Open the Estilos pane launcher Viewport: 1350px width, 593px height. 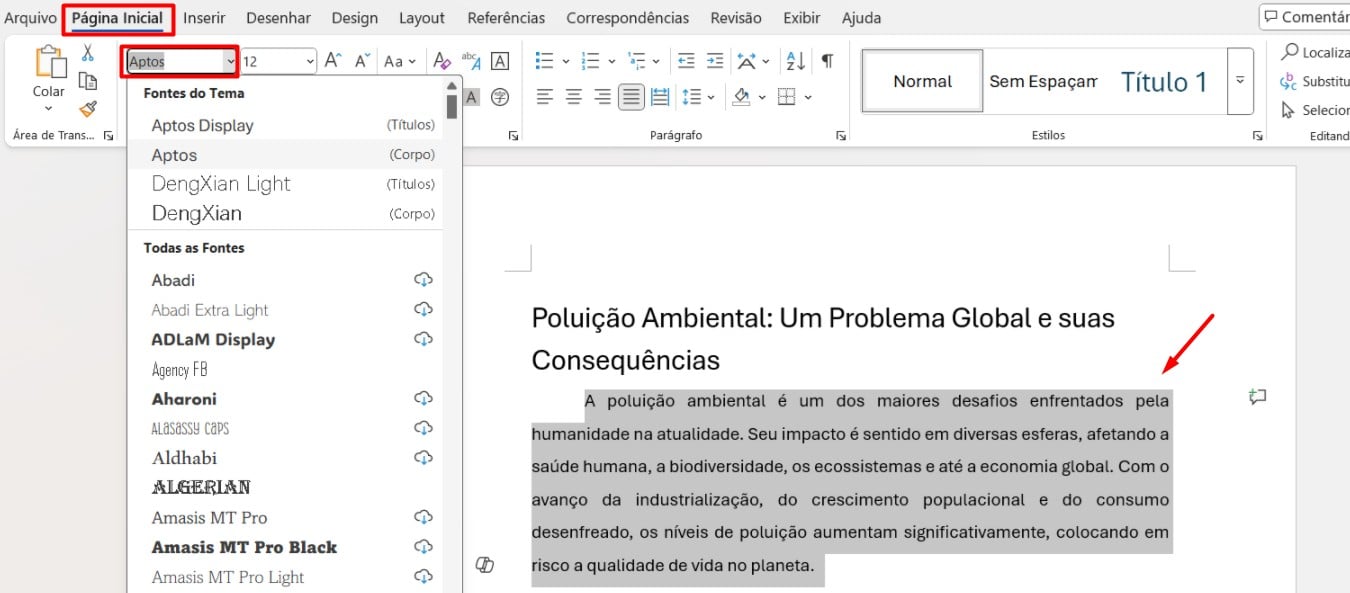[x=1257, y=135]
